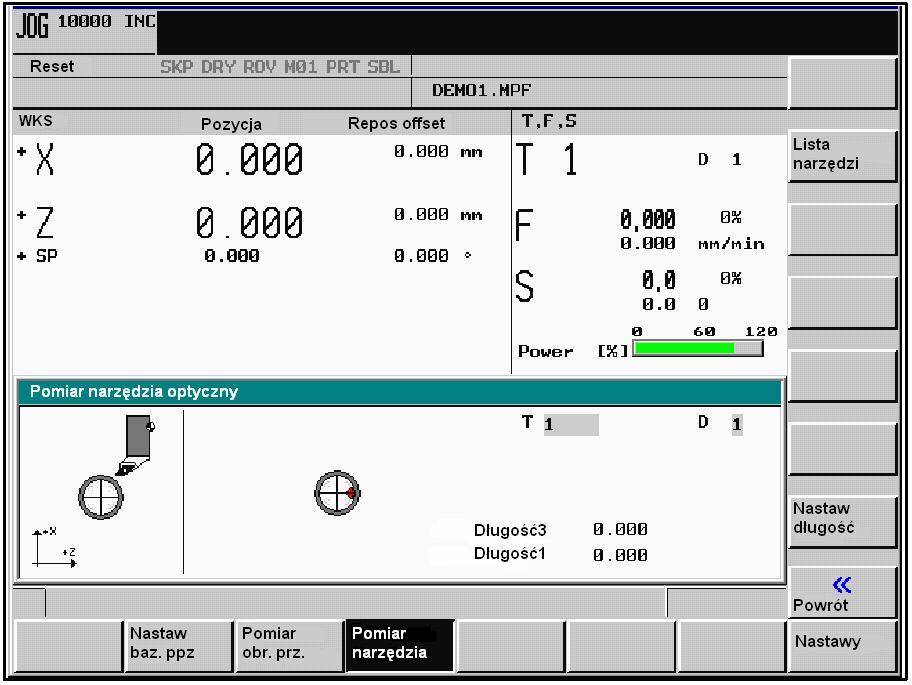Click the Z axis Repos offset value

coord(421,214)
